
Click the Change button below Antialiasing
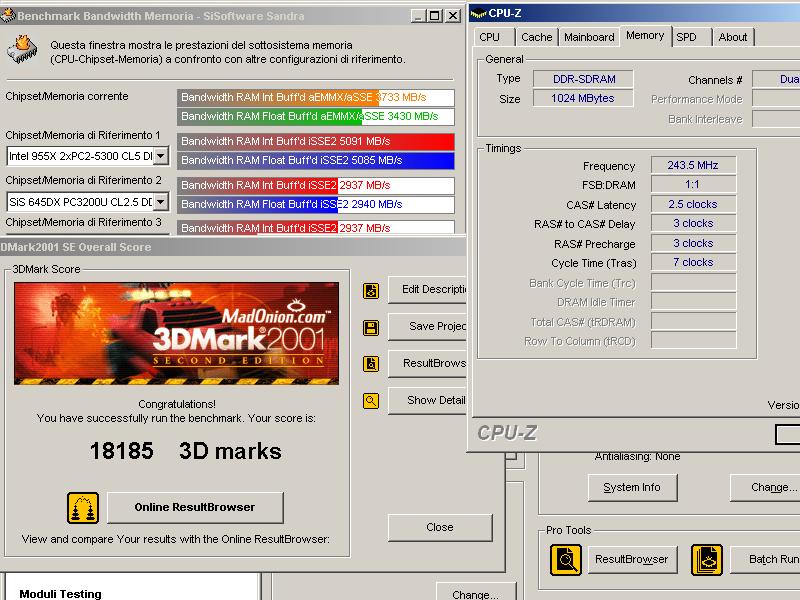point(765,488)
